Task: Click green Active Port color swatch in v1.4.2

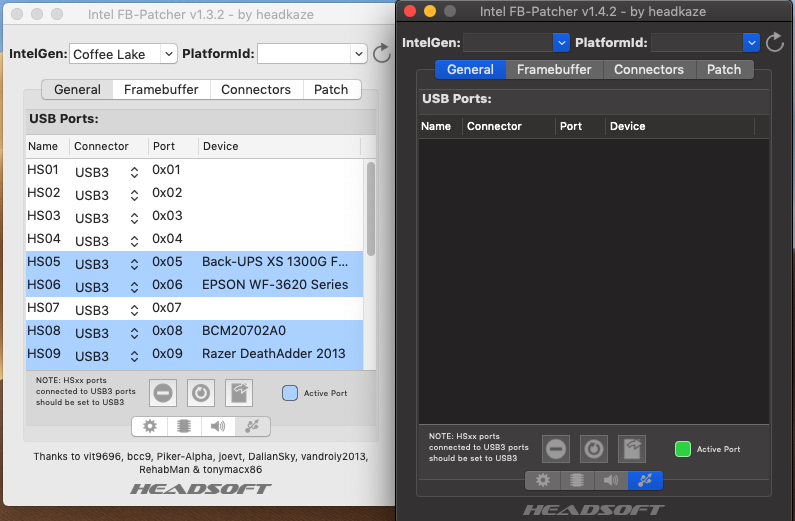Action: click(x=682, y=449)
